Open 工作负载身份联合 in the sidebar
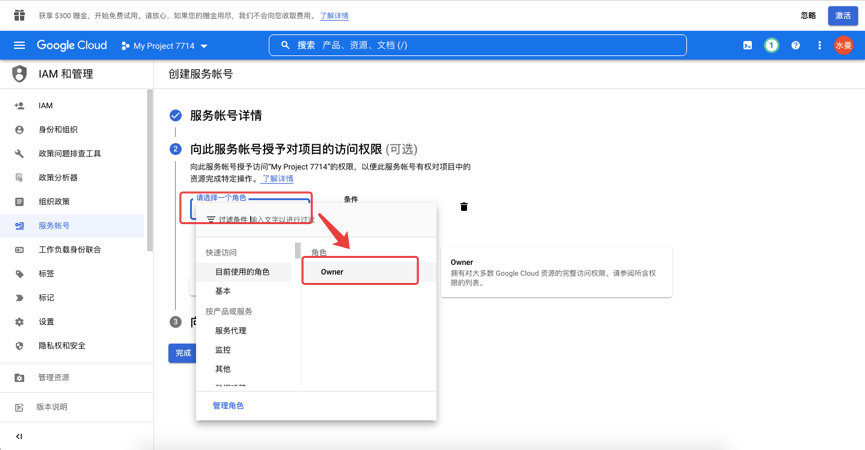The width and height of the screenshot is (865, 450). pyautogui.click(x=72, y=250)
